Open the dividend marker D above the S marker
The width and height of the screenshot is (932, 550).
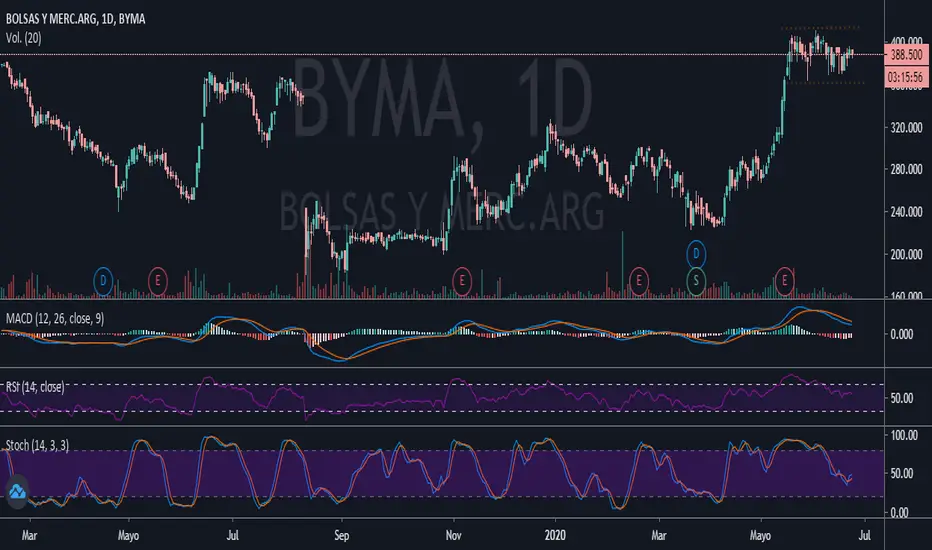696,254
